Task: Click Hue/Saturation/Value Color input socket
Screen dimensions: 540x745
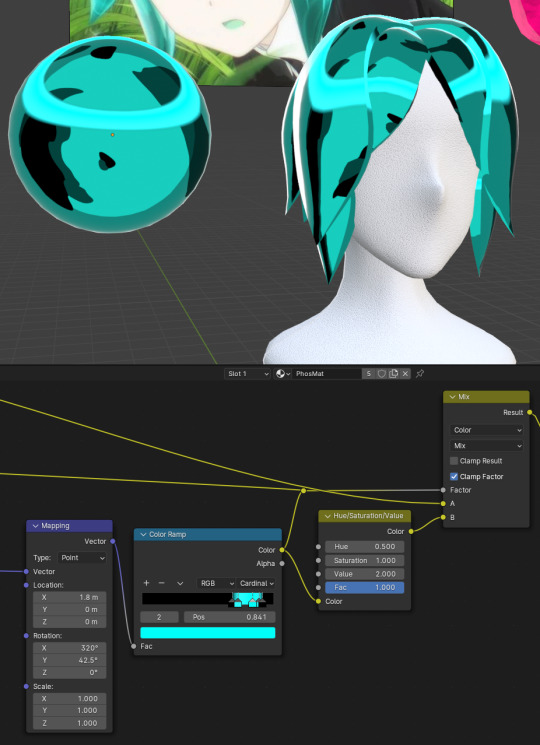Action: [x=318, y=602]
